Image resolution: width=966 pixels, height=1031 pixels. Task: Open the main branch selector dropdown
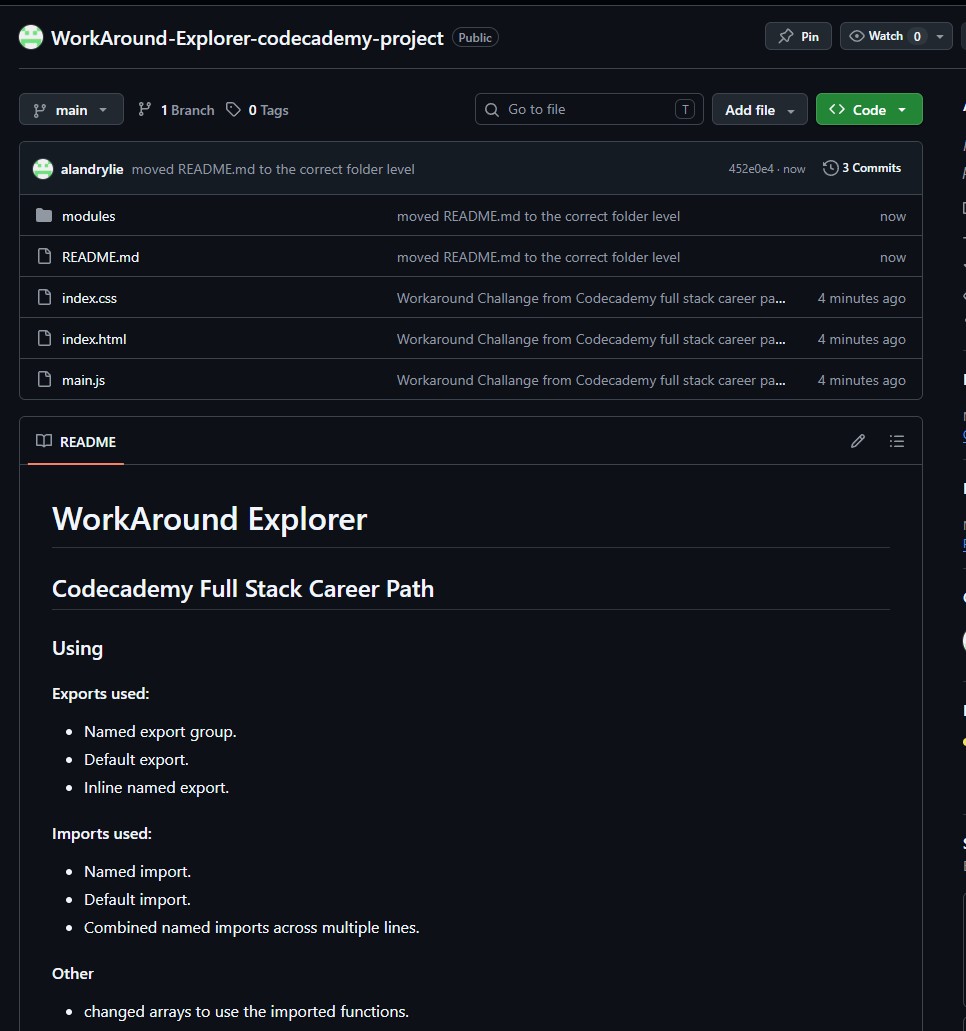(71, 110)
